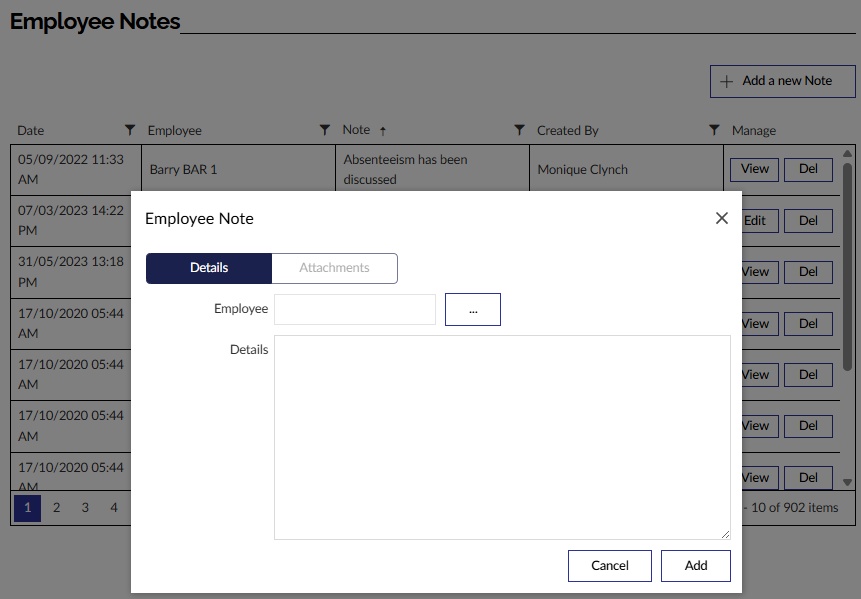
Task: Close the Employee Note dialog
Action: 721,217
